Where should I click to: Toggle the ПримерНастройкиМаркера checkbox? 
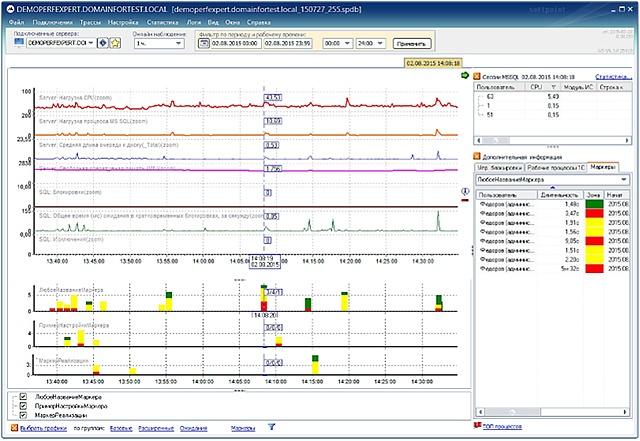click(24, 406)
